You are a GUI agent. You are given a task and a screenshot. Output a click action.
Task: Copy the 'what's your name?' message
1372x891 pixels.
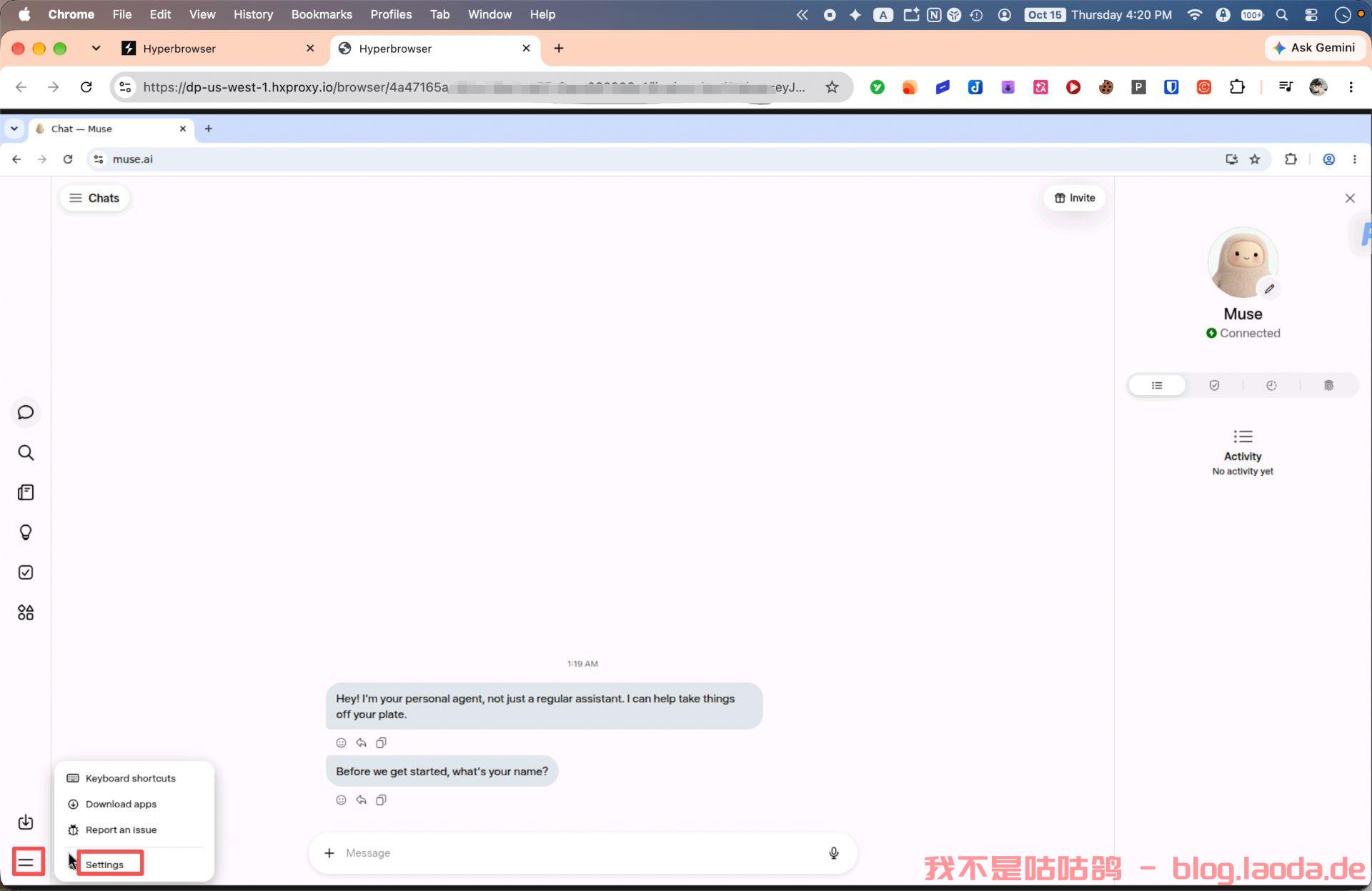click(x=382, y=800)
